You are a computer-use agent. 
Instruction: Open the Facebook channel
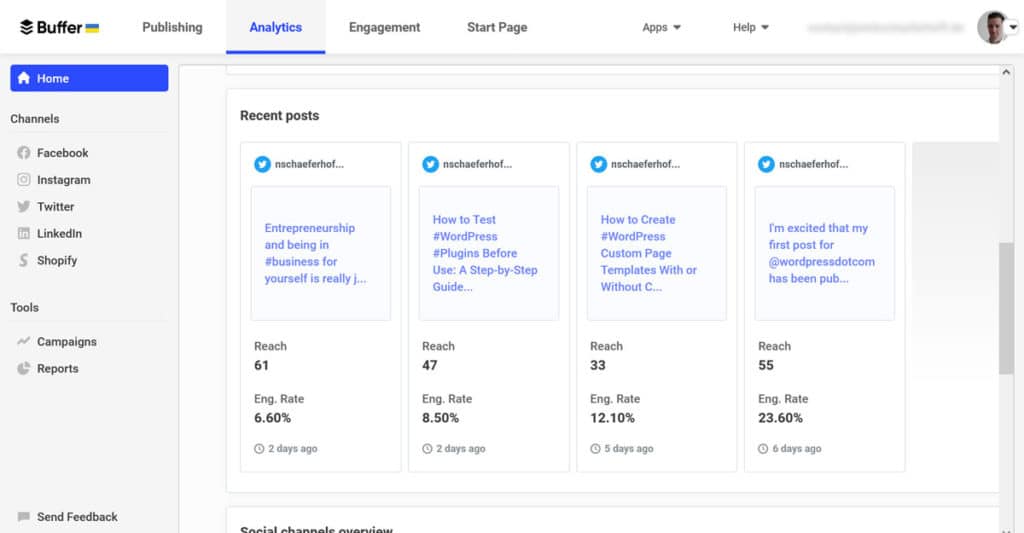[62, 153]
